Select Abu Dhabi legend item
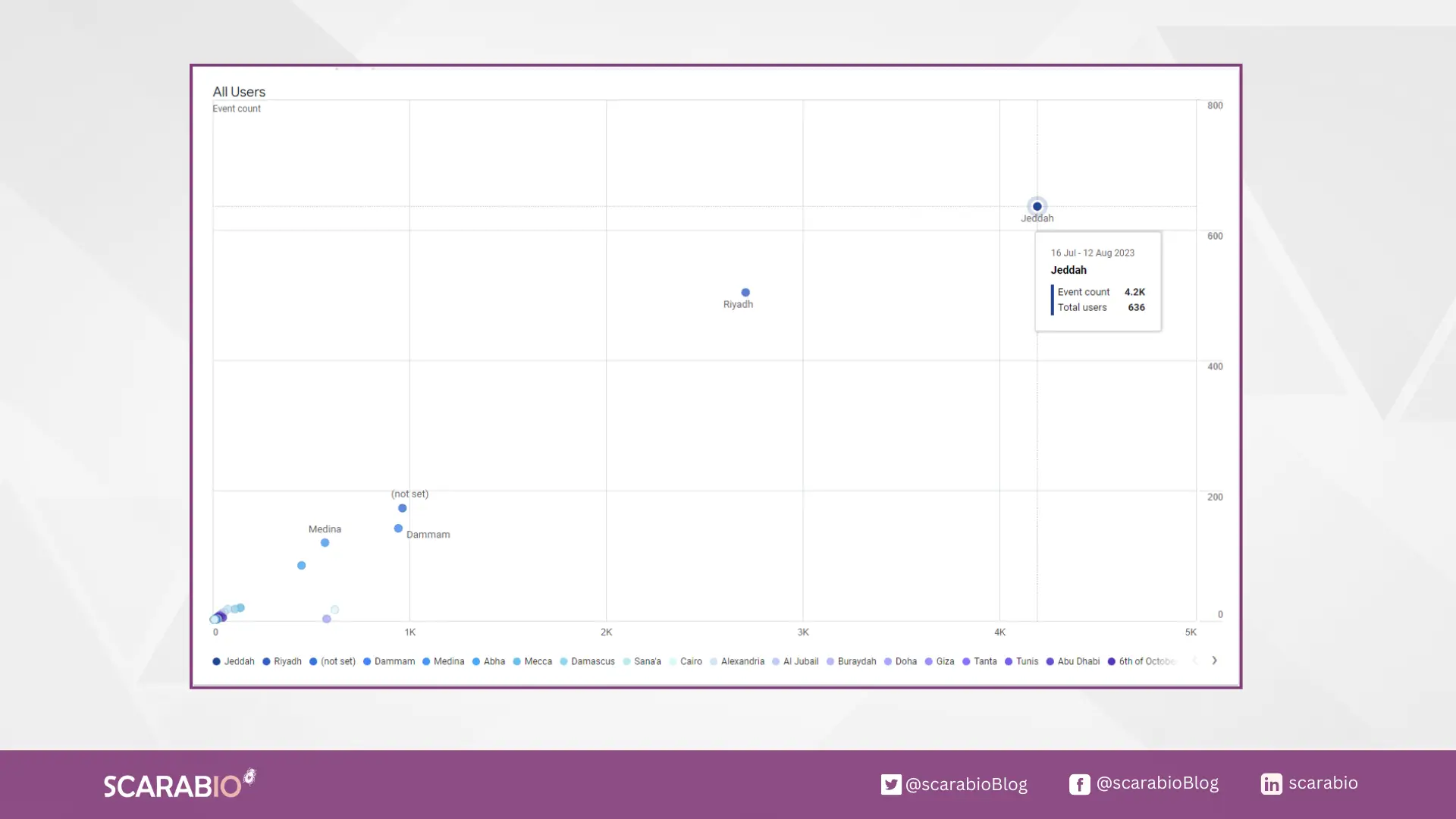1456x819 pixels. pos(1073,661)
